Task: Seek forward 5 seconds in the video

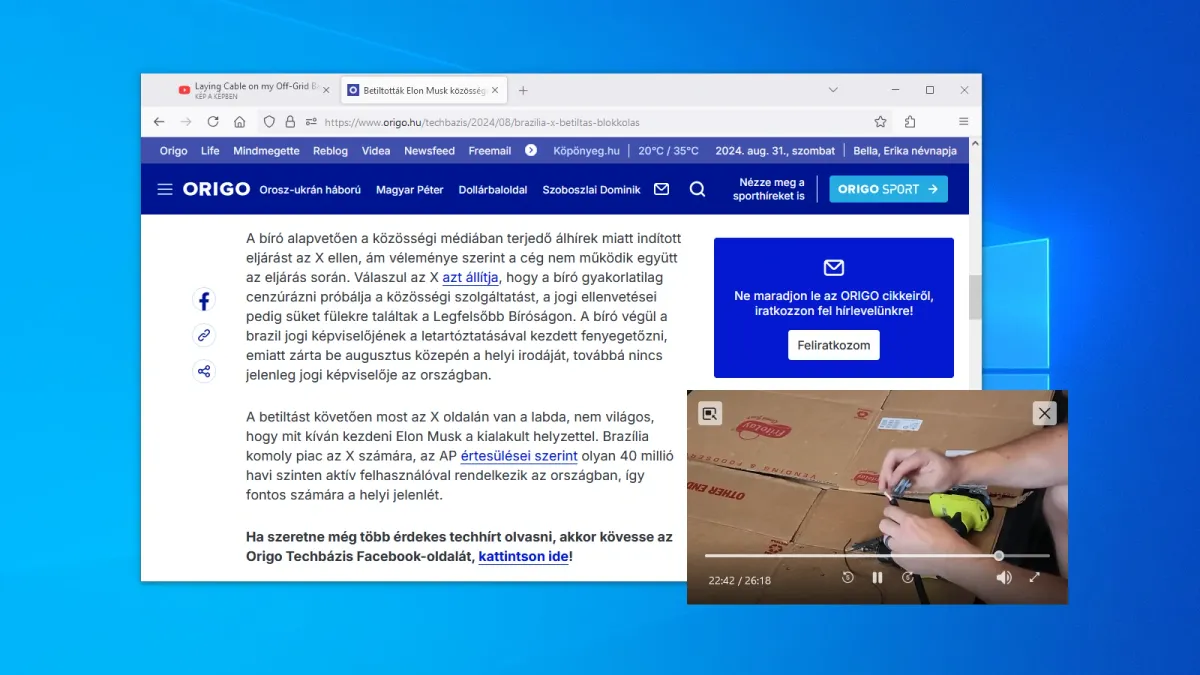Action: [908, 577]
